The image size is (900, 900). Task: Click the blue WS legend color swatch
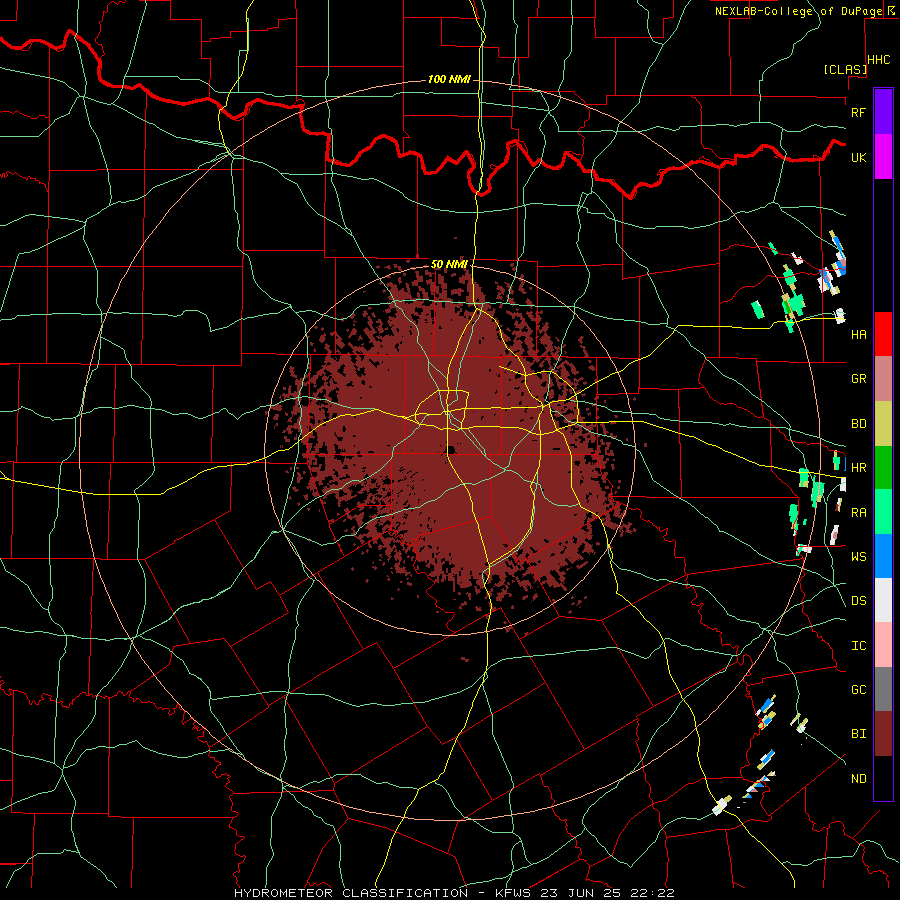click(x=883, y=556)
